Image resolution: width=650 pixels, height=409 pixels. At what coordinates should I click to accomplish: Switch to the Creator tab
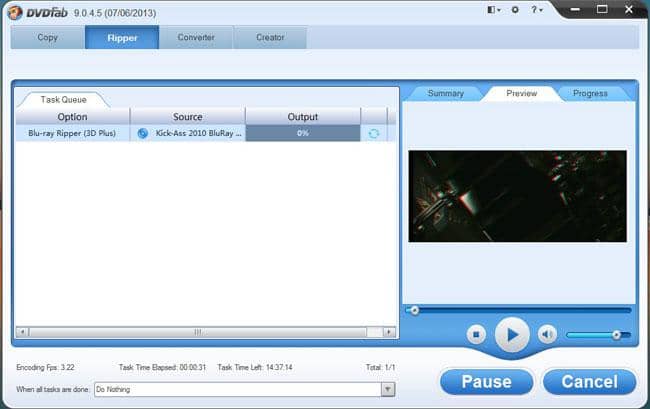pyautogui.click(x=270, y=37)
